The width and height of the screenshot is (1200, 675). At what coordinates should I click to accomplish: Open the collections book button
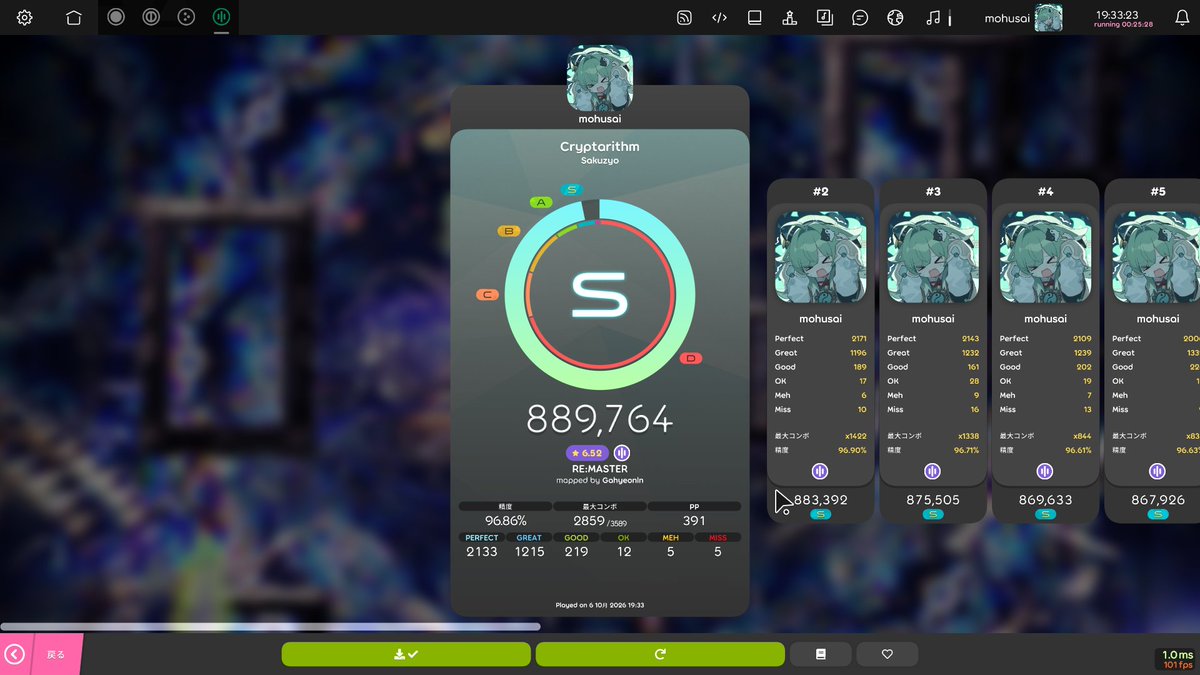(x=821, y=654)
